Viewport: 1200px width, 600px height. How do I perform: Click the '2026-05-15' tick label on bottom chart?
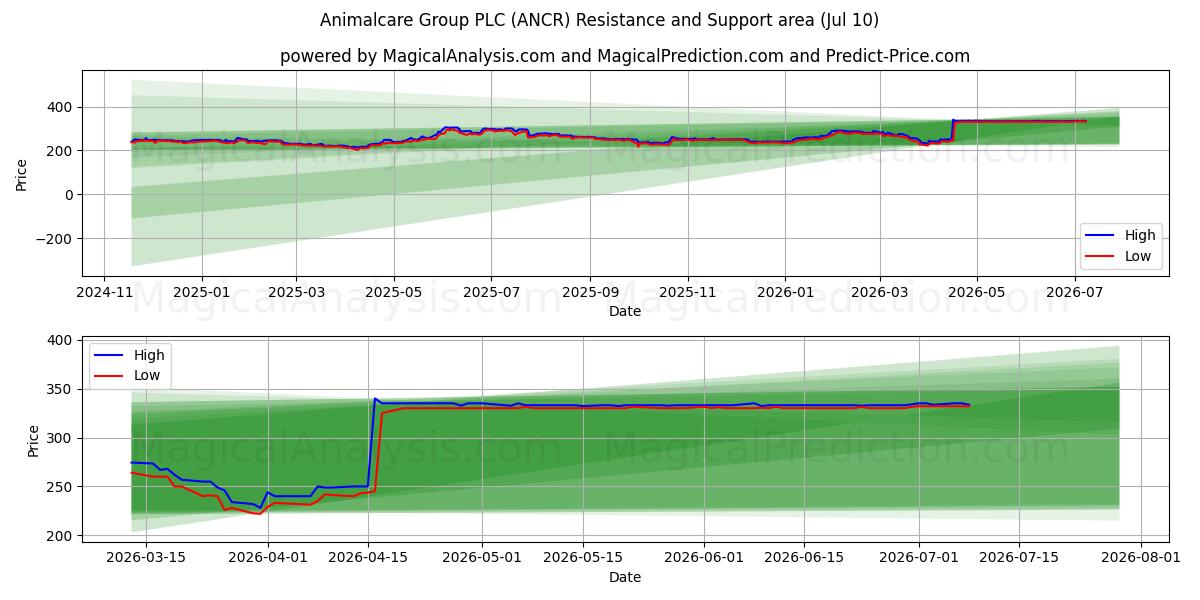(x=584, y=559)
